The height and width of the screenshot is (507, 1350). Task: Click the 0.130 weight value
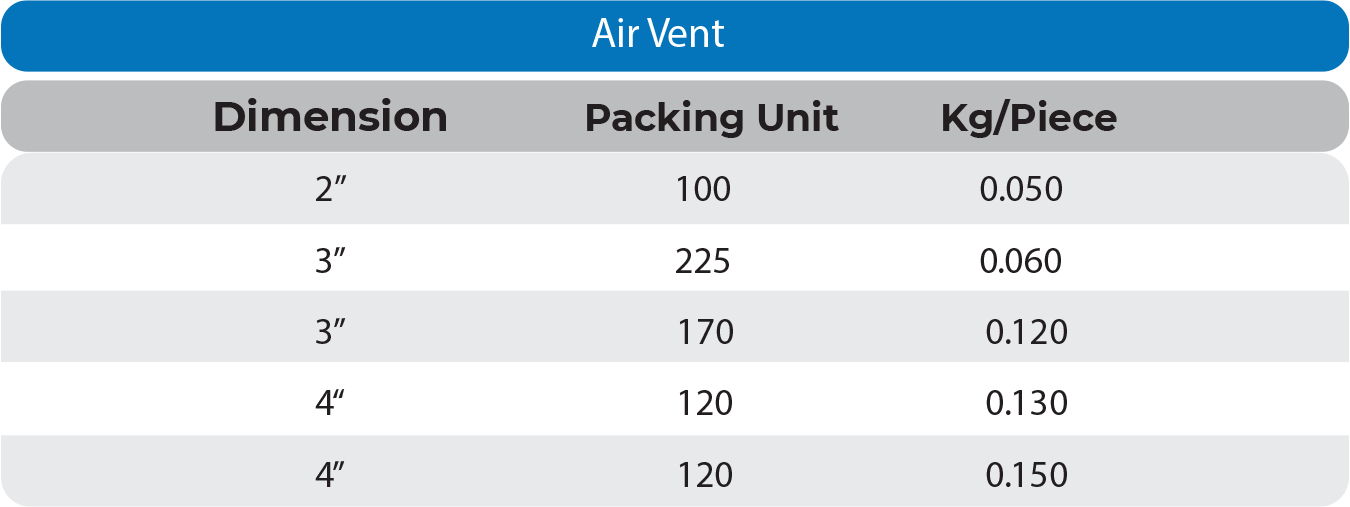1027,403
